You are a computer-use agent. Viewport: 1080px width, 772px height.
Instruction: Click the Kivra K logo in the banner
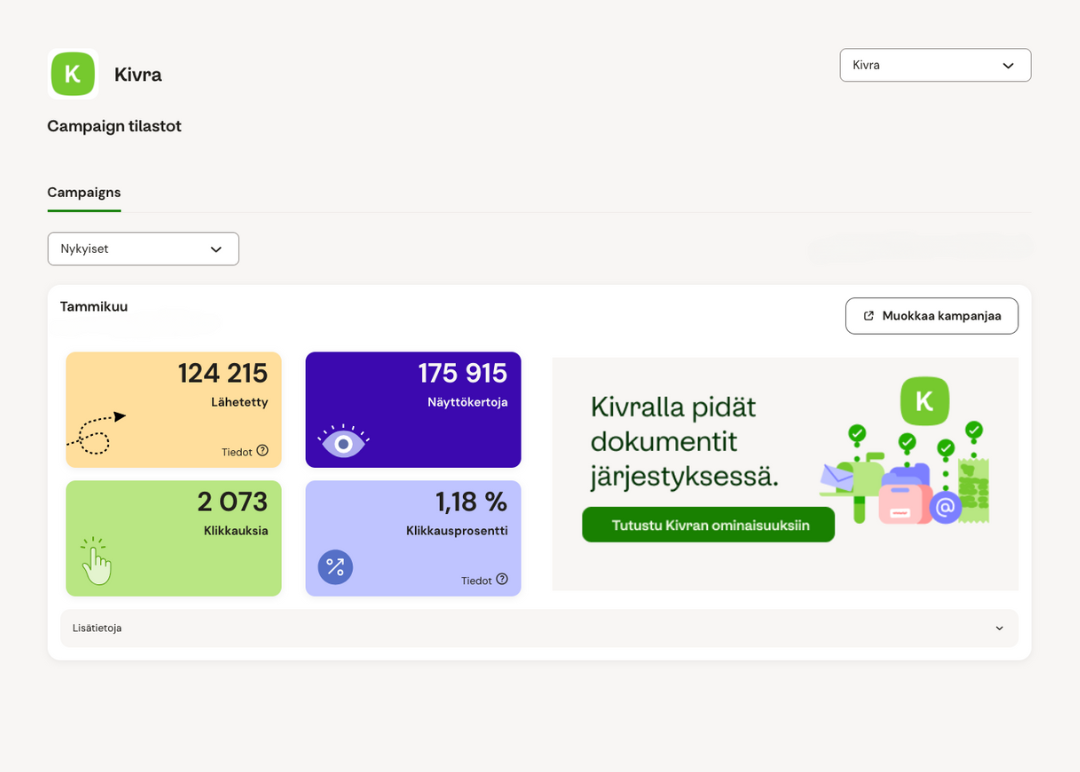click(x=924, y=401)
